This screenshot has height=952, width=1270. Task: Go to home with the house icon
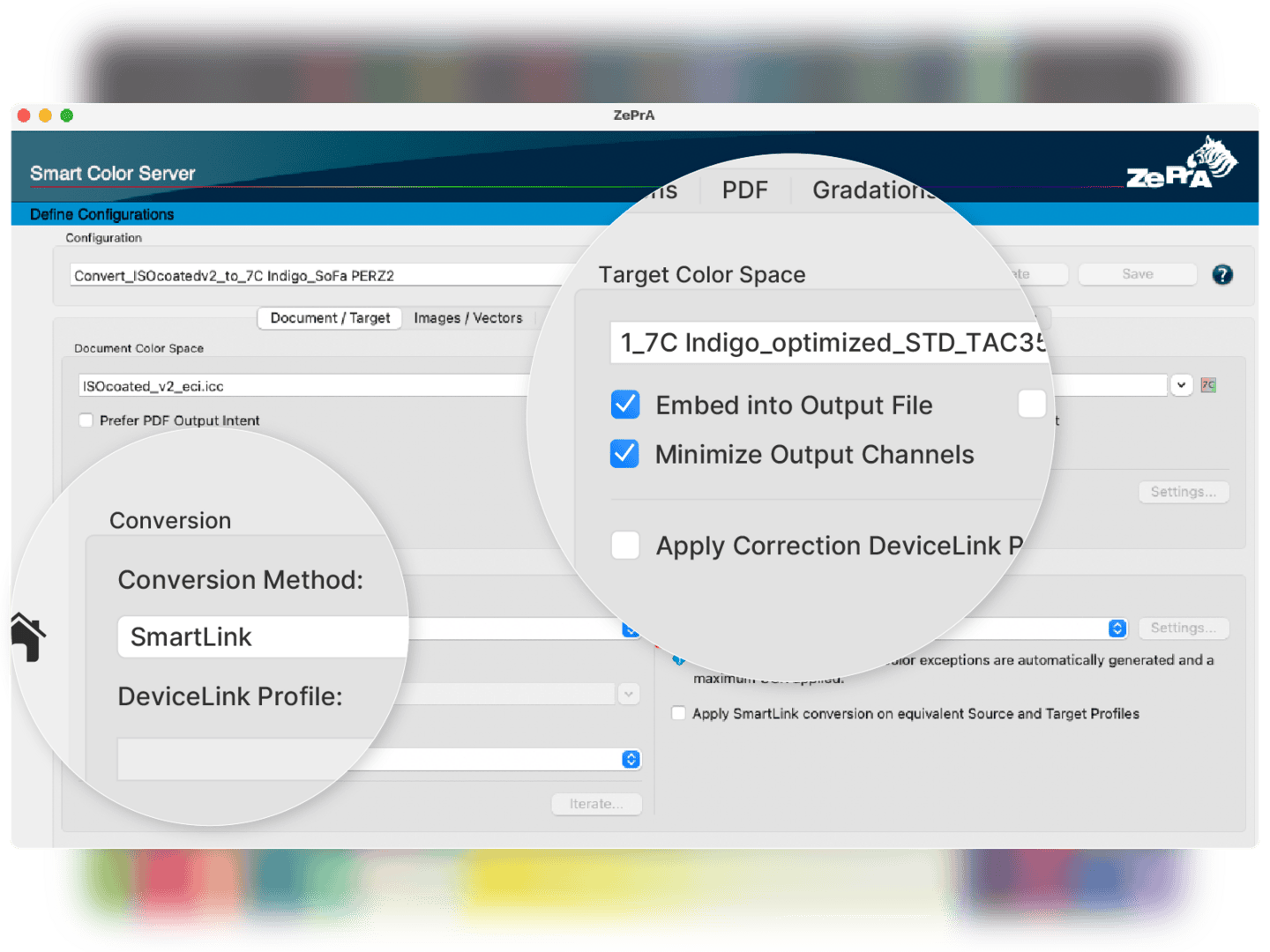point(28,636)
